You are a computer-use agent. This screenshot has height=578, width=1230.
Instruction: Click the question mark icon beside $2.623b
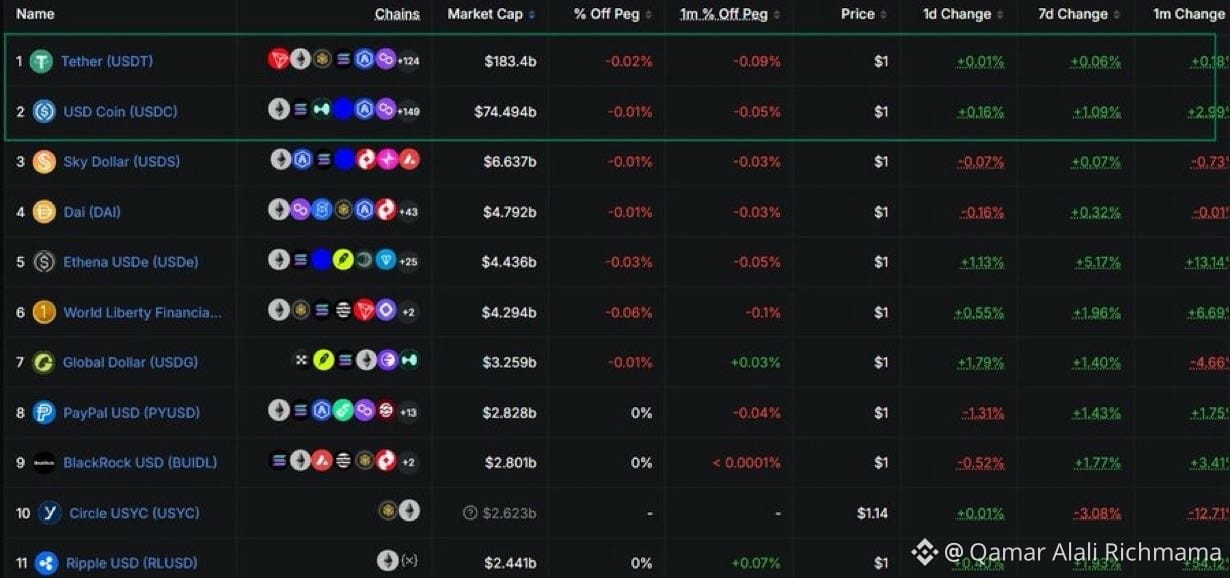coord(470,513)
